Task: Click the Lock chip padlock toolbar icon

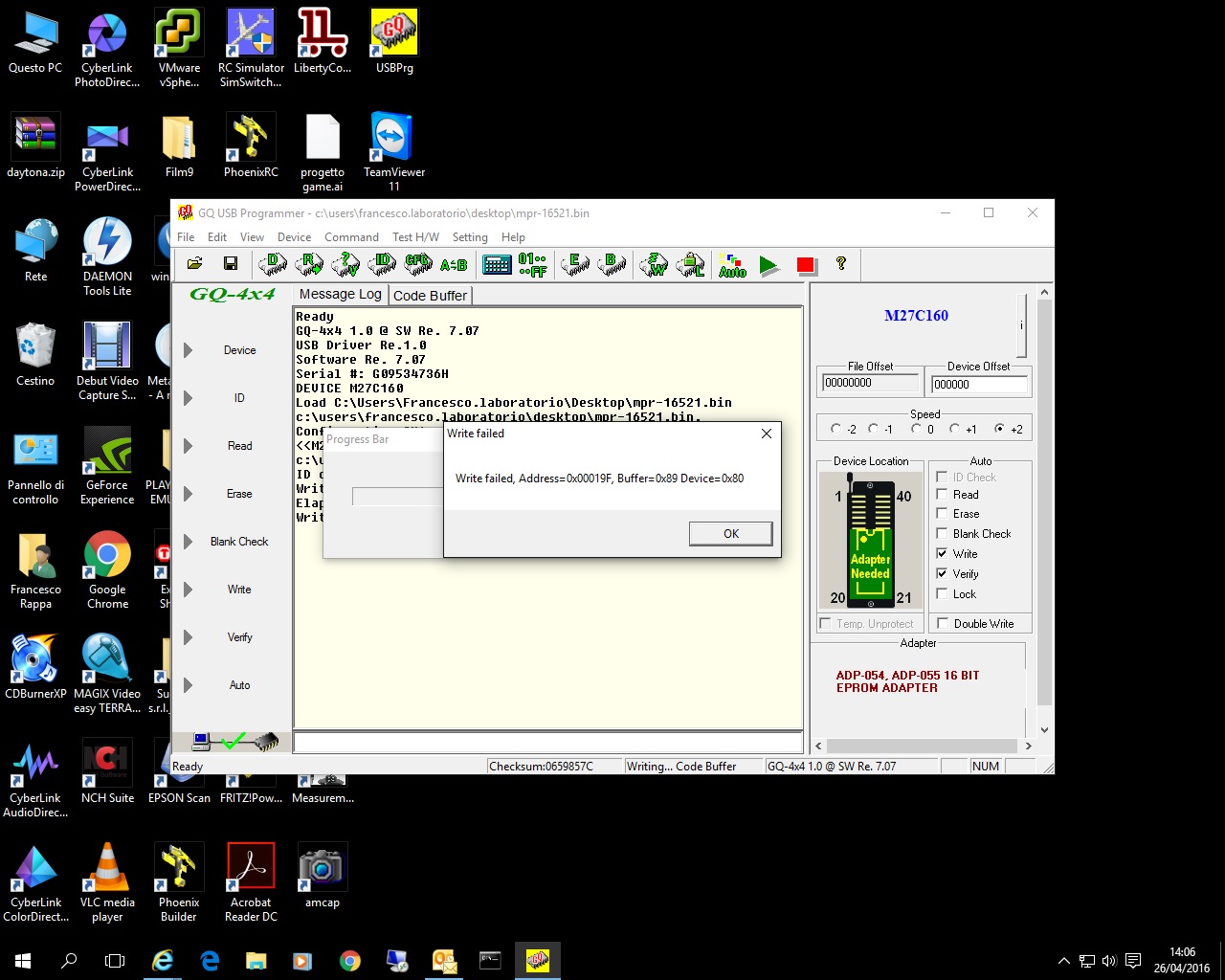Action: click(691, 265)
